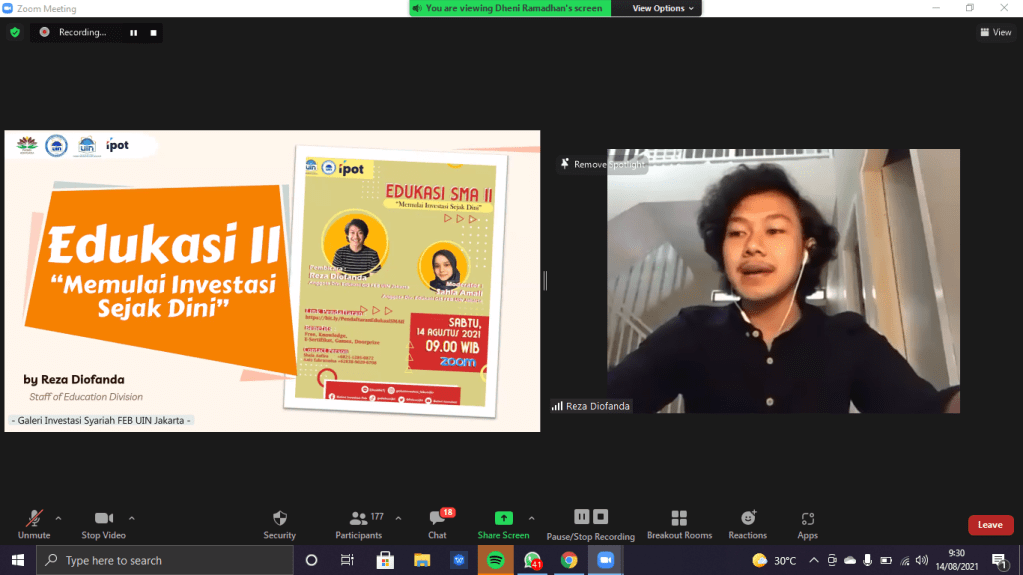Open the Security shield icon
The height and width of the screenshot is (575, 1023).
click(280, 518)
